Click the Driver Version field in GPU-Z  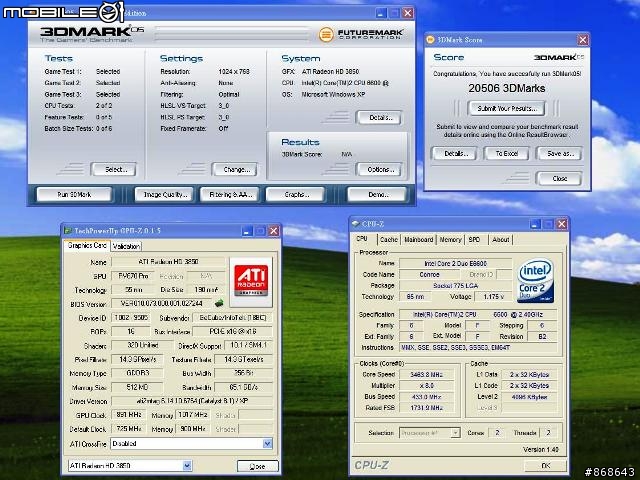[x=192, y=401]
